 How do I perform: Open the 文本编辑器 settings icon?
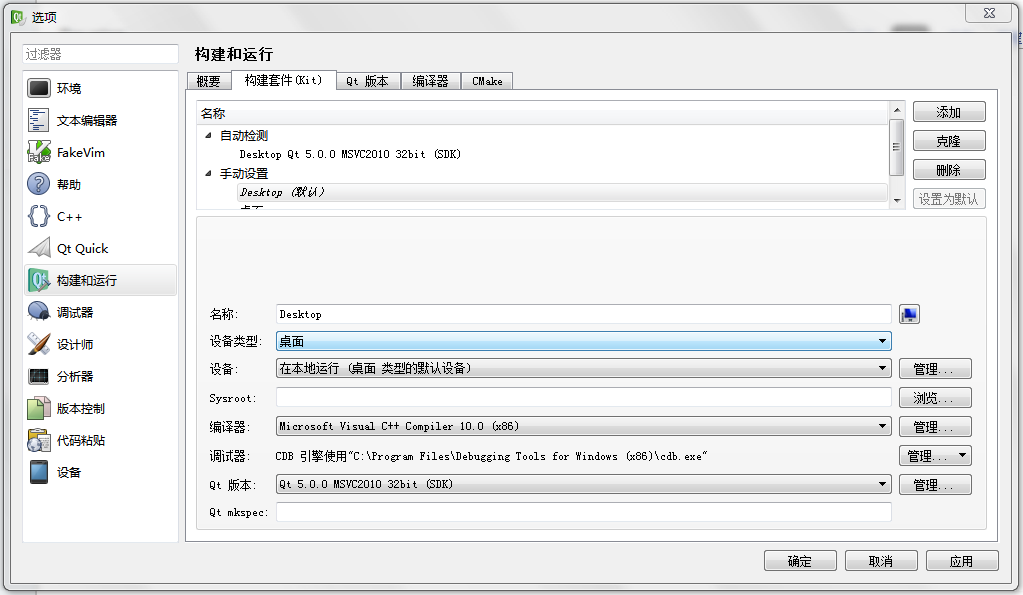[39, 120]
